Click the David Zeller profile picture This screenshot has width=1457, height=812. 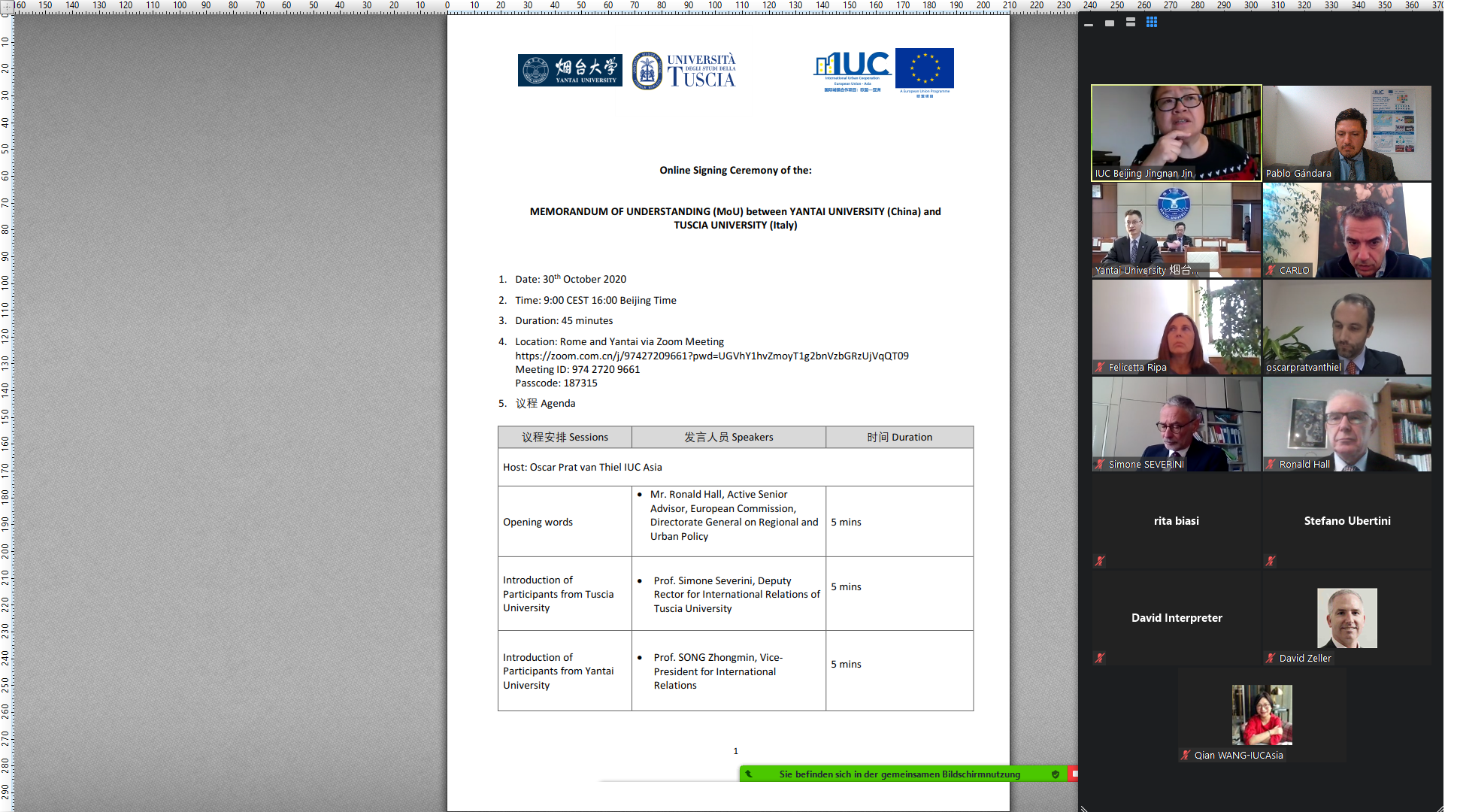click(1346, 617)
